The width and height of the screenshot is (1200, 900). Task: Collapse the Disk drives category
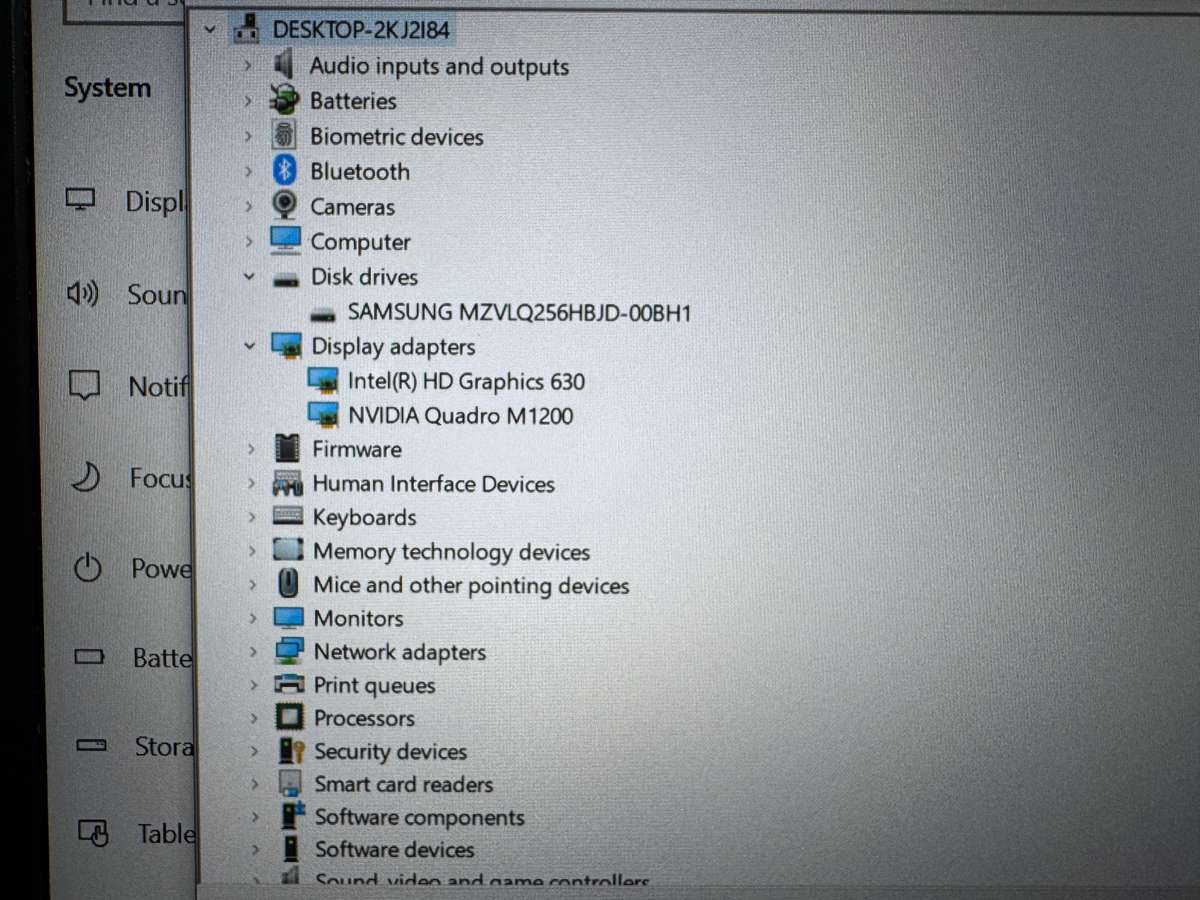249,277
